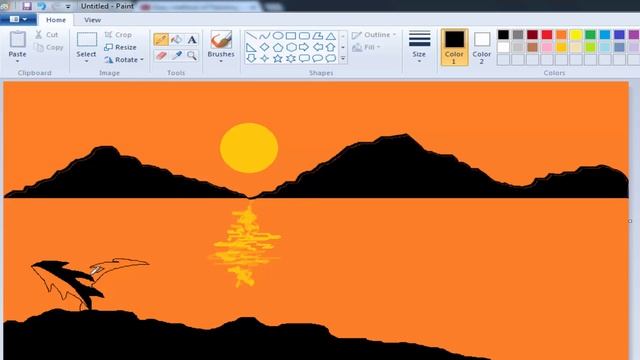Select the Pencil tool
The width and height of the screenshot is (640, 360).
161,40
